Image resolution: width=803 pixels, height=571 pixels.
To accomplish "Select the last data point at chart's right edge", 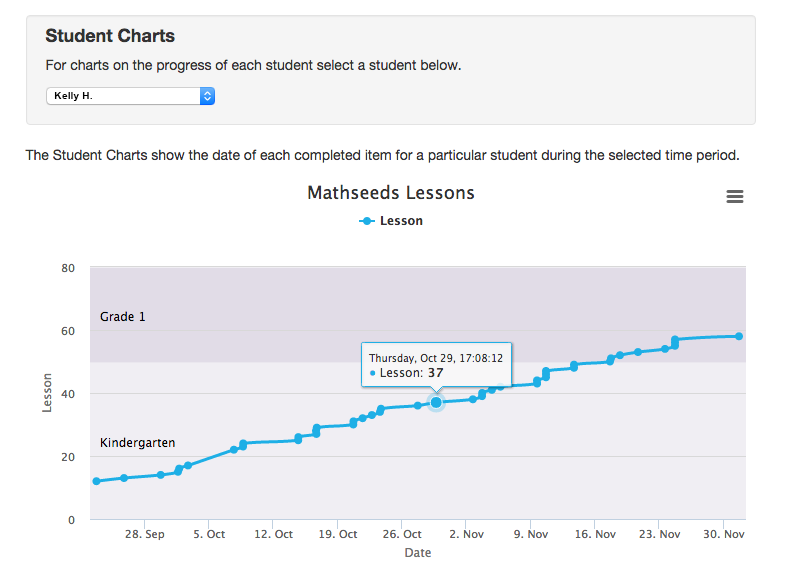I will (739, 336).
